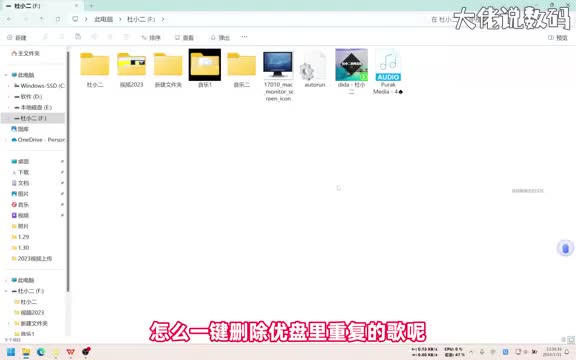The image size is (576, 360).
Task: Collapse the upper 此电脑 sidebar node
Action: point(6,75)
